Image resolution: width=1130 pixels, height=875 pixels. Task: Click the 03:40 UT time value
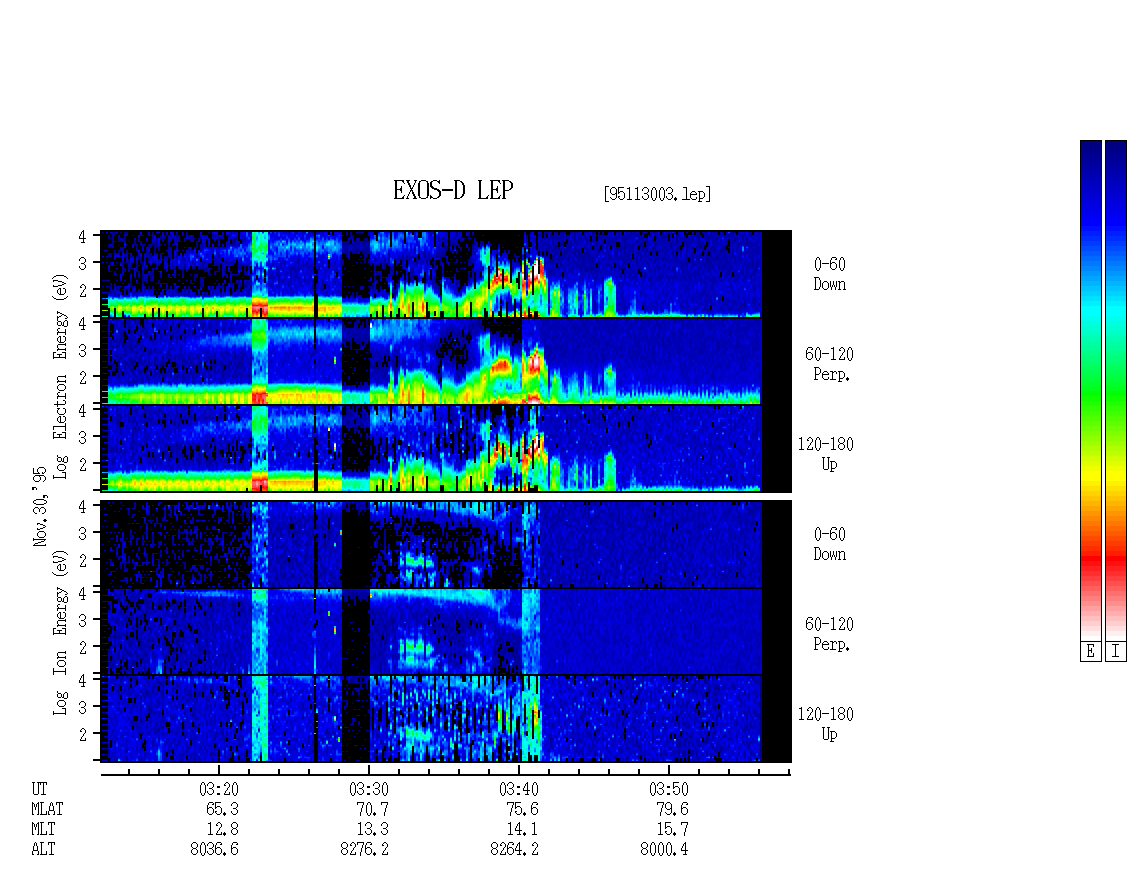(x=519, y=789)
